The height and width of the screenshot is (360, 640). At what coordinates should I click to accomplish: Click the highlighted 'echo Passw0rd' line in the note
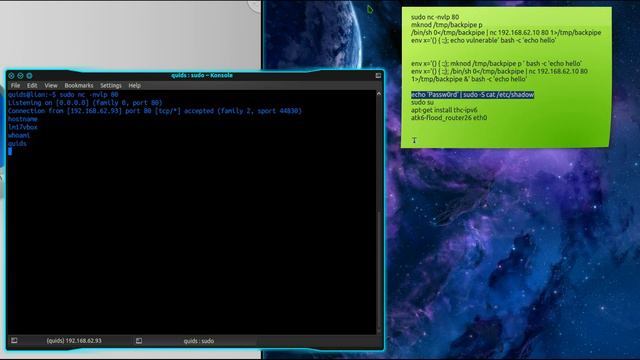click(x=472, y=95)
